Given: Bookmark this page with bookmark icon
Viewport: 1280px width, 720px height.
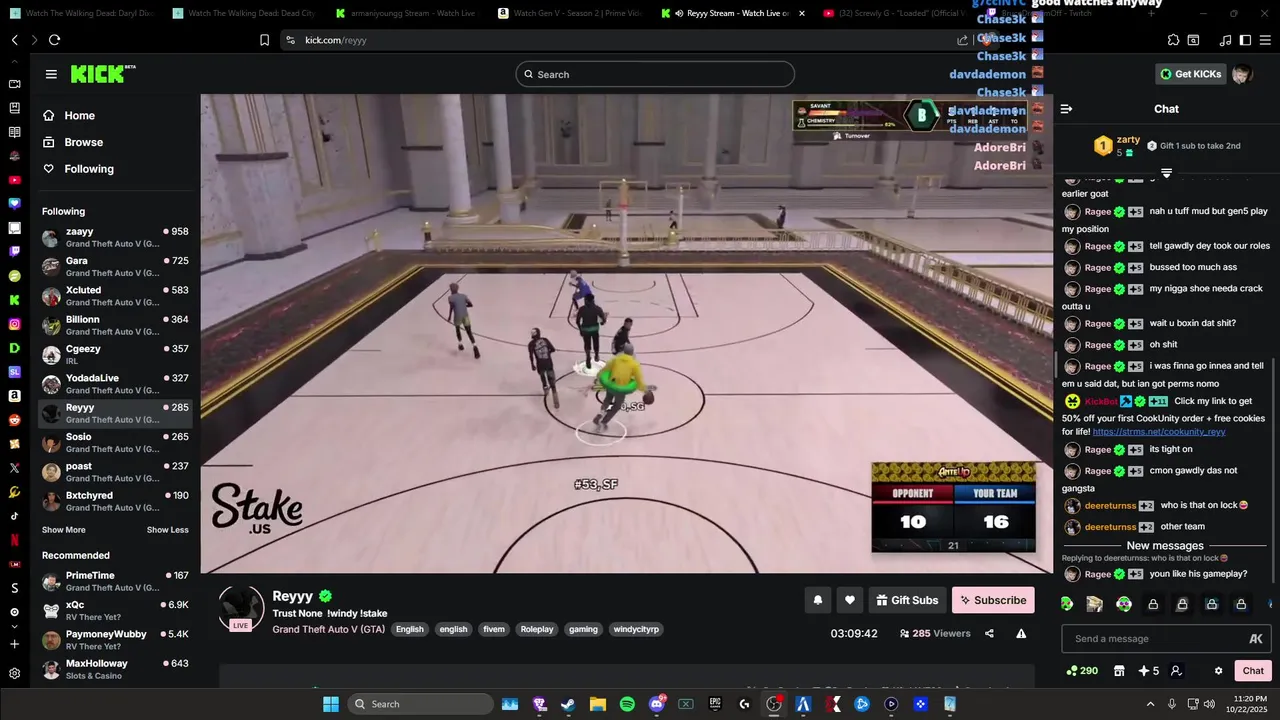Looking at the screenshot, I should point(264,40).
